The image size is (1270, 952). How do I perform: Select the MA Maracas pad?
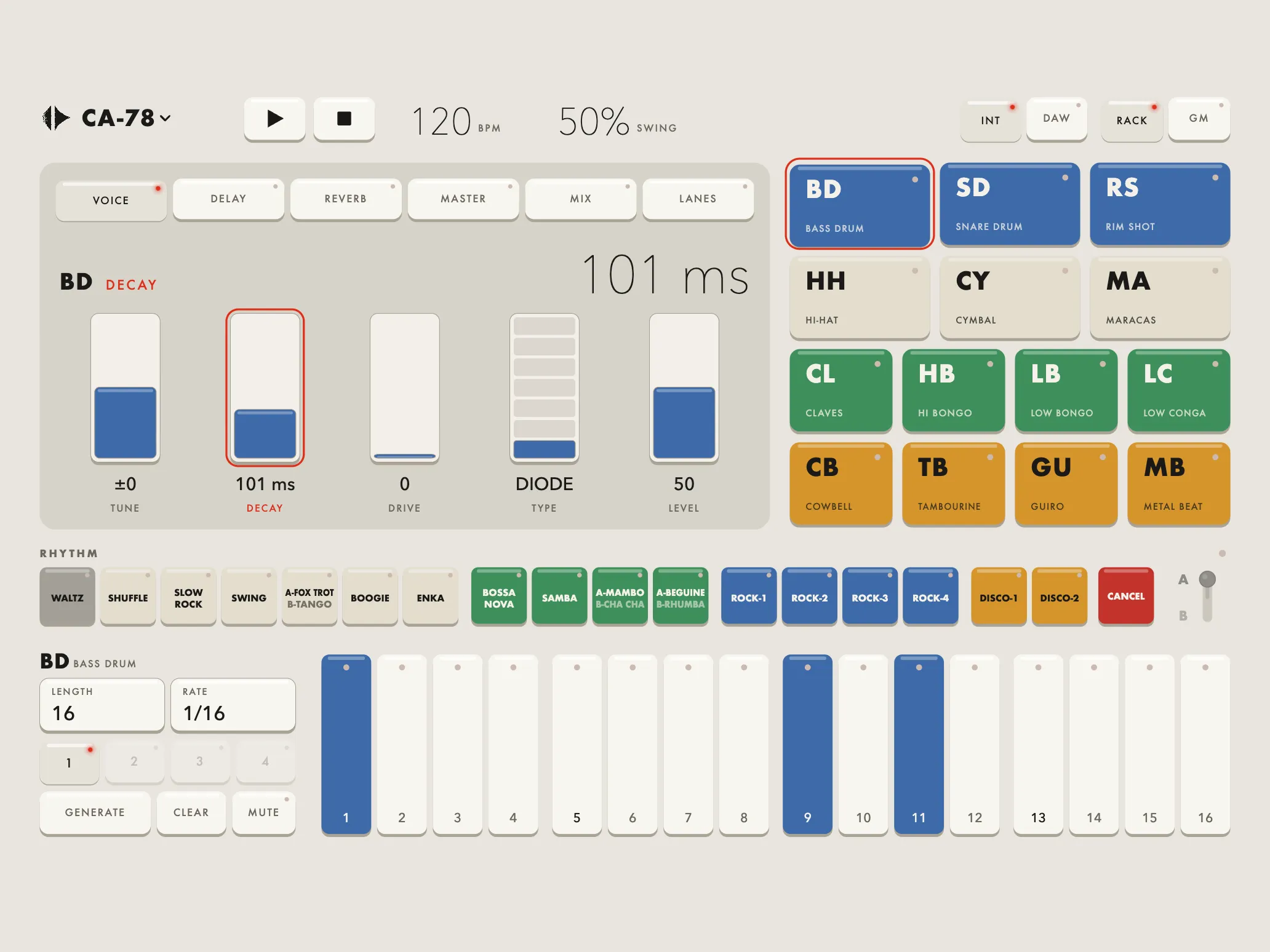[x=1160, y=297]
